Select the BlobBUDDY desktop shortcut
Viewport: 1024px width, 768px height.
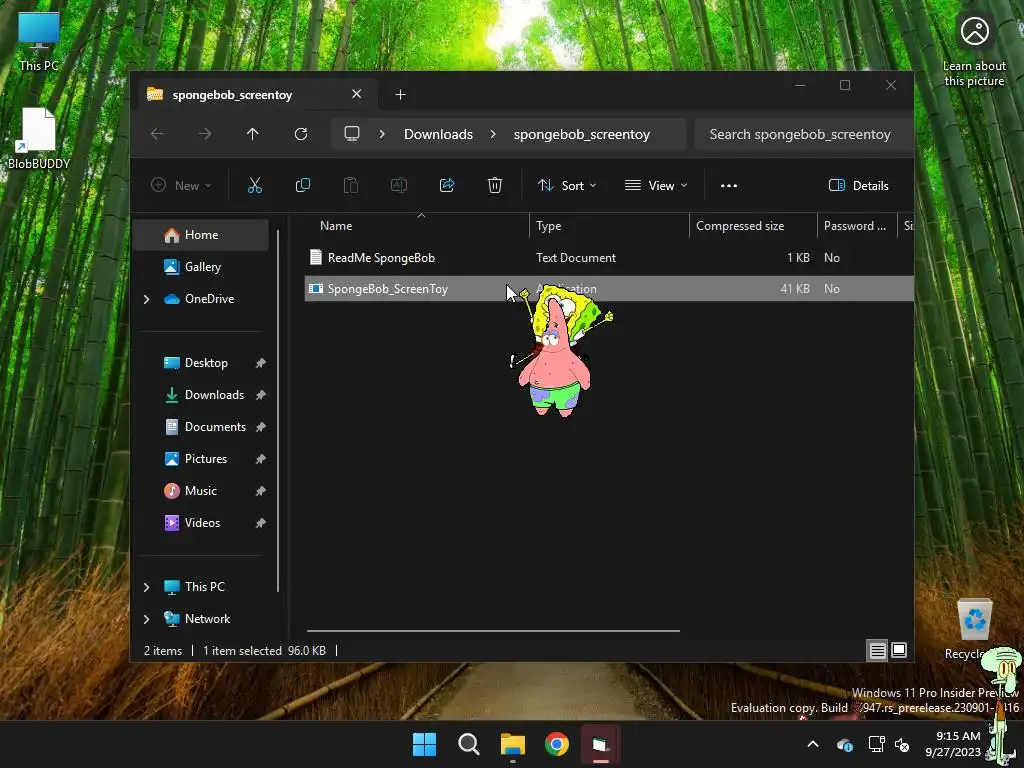tap(39, 138)
